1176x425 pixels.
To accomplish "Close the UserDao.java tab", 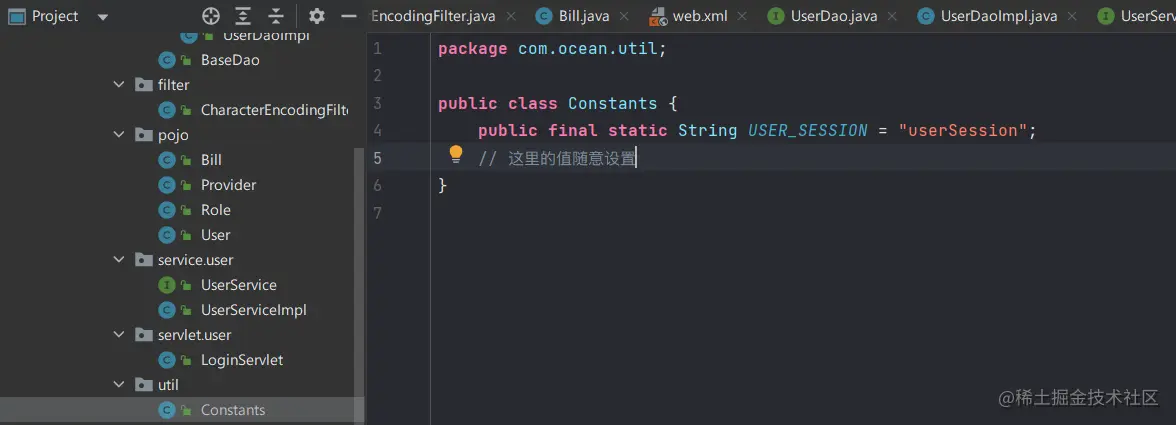I will click(892, 16).
